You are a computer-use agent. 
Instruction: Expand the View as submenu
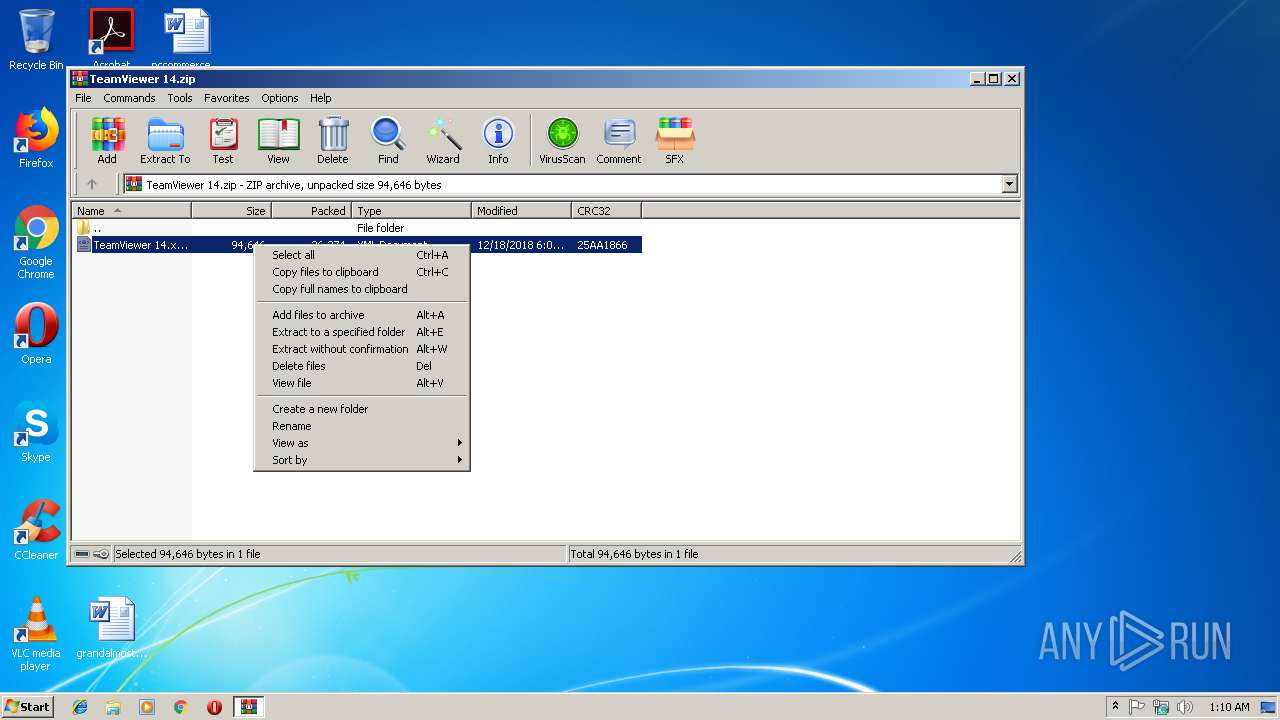click(362, 443)
